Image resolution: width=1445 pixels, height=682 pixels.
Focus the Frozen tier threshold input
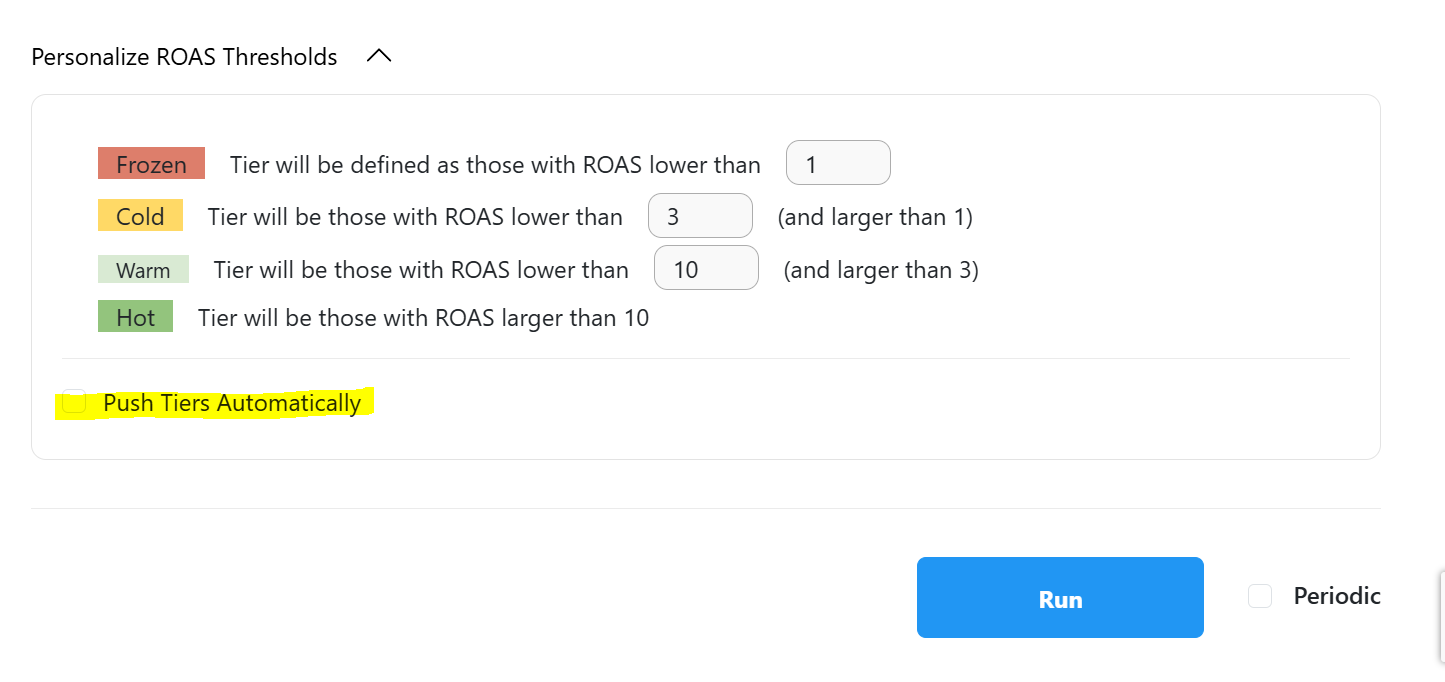click(x=838, y=163)
